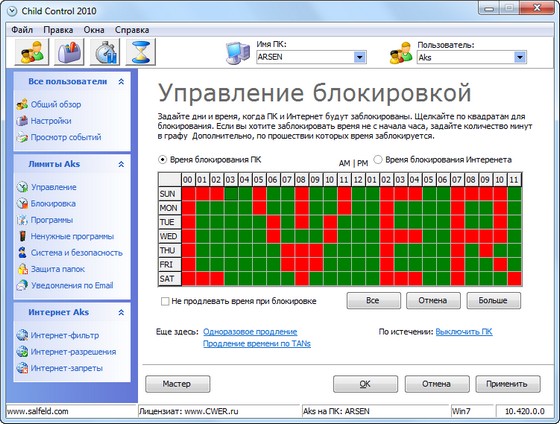
Task: Click the stopwatch time-limits toolbar icon
Action: coord(105,52)
